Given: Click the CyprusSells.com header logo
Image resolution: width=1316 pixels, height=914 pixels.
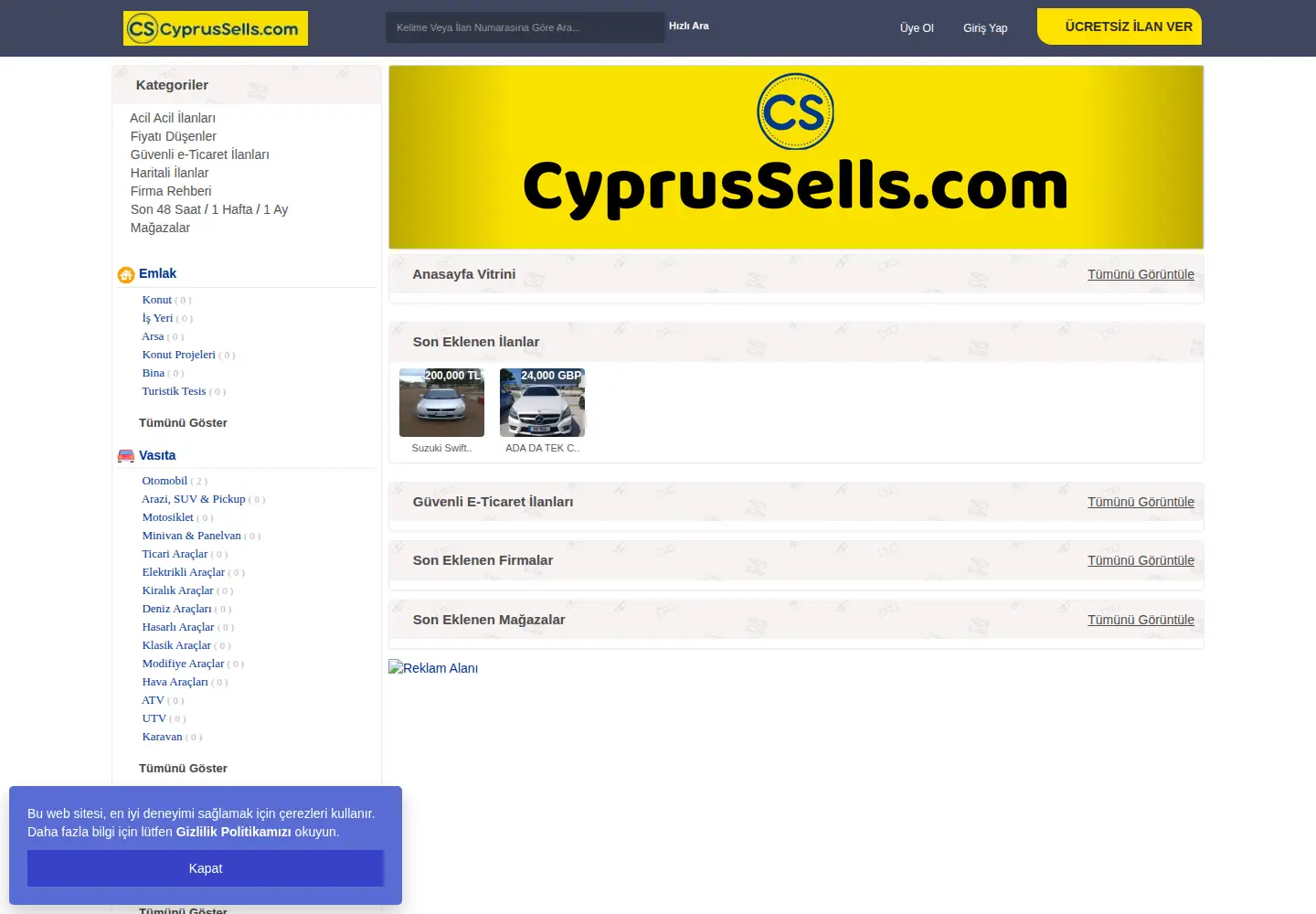Looking at the screenshot, I should point(216,28).
